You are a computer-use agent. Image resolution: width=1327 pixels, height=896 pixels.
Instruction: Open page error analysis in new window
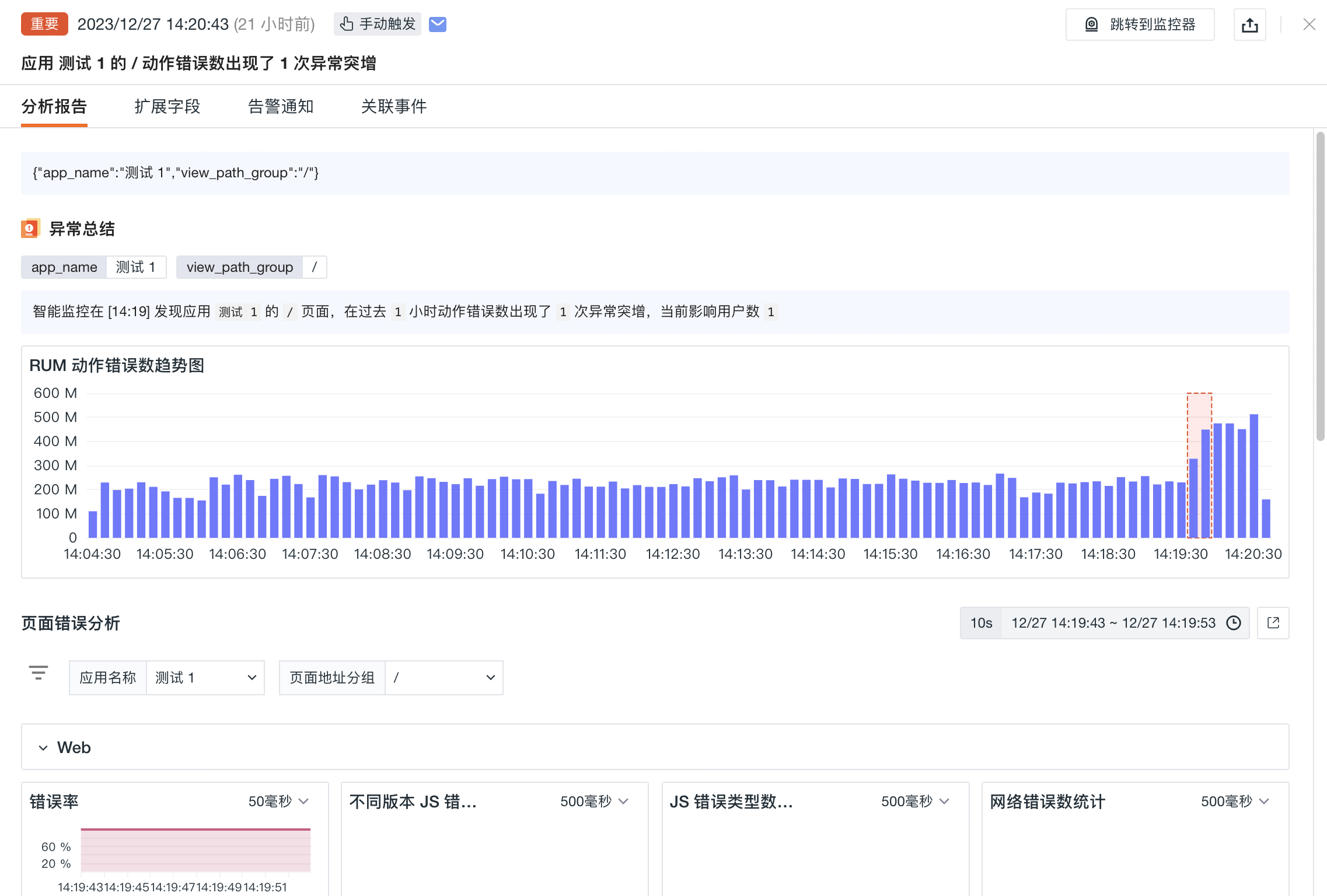(x=1273, y=623)
